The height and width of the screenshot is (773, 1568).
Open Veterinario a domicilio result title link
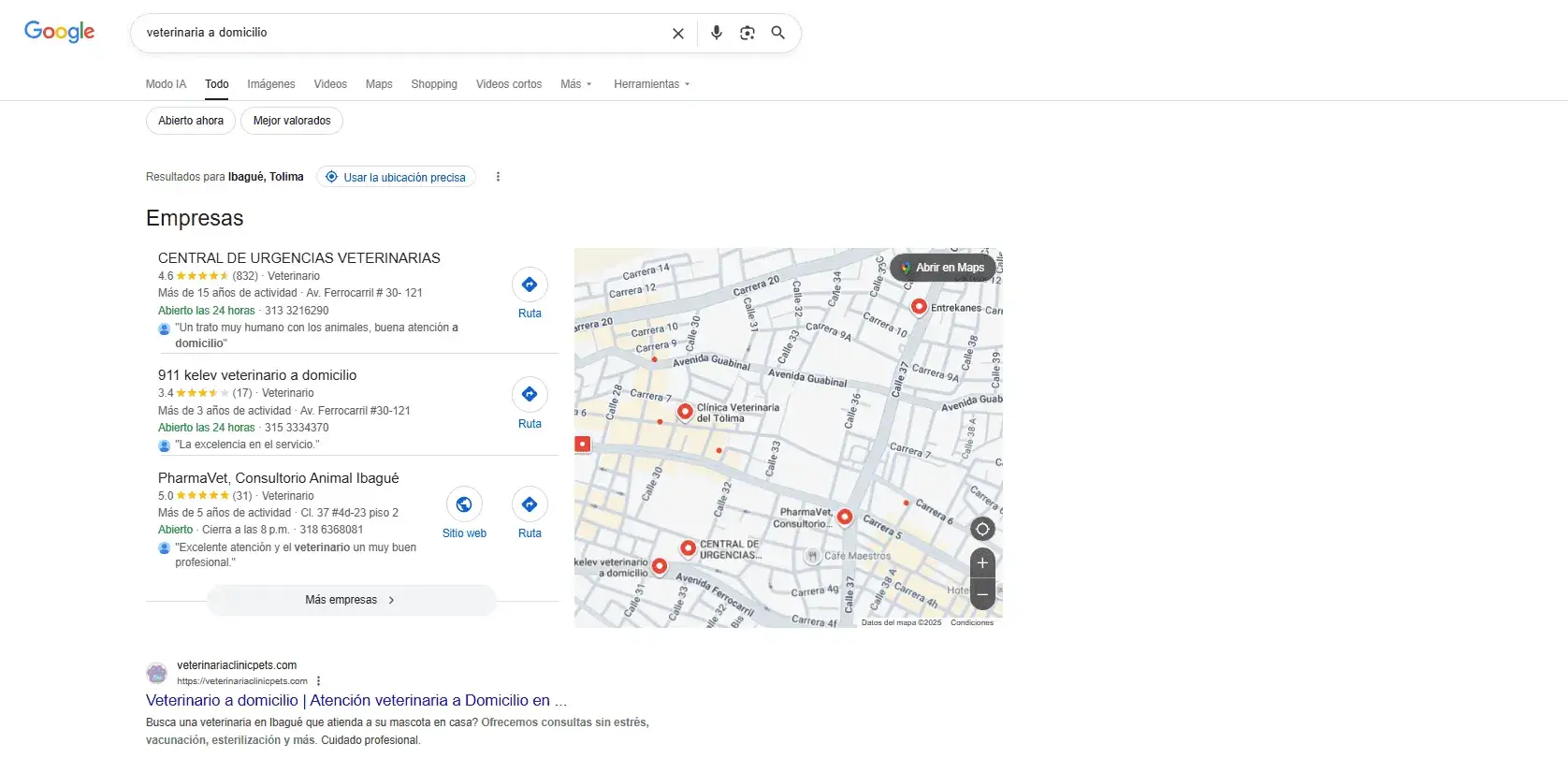(356, 701)
